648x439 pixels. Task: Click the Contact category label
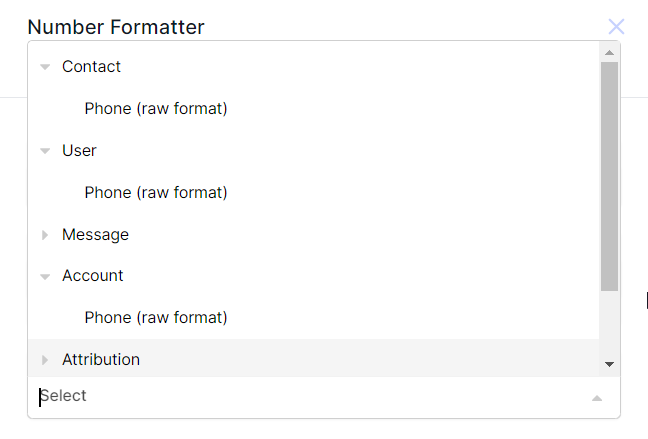[91, 67]
